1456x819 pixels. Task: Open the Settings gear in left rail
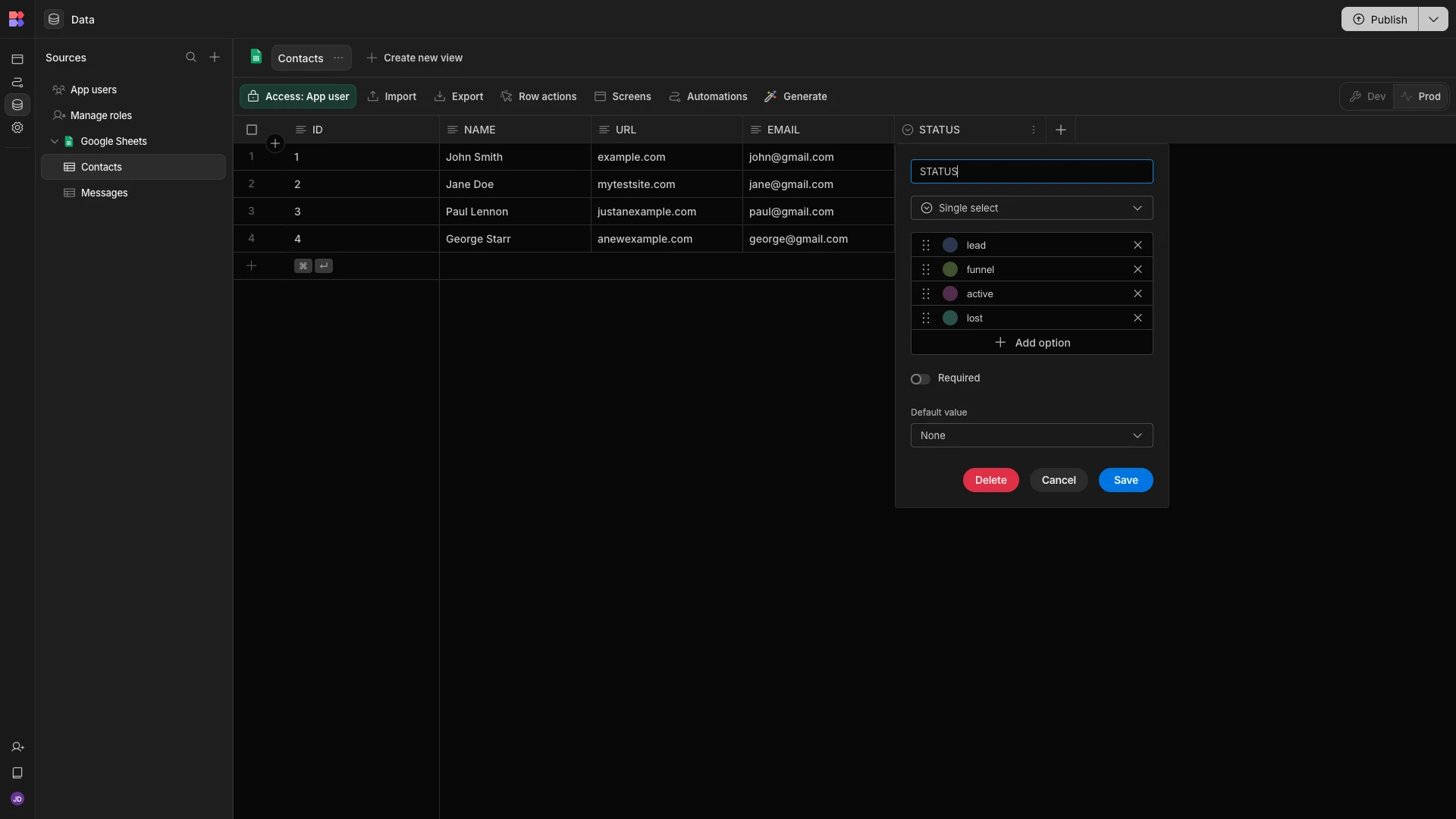click(x=17, y=127)
